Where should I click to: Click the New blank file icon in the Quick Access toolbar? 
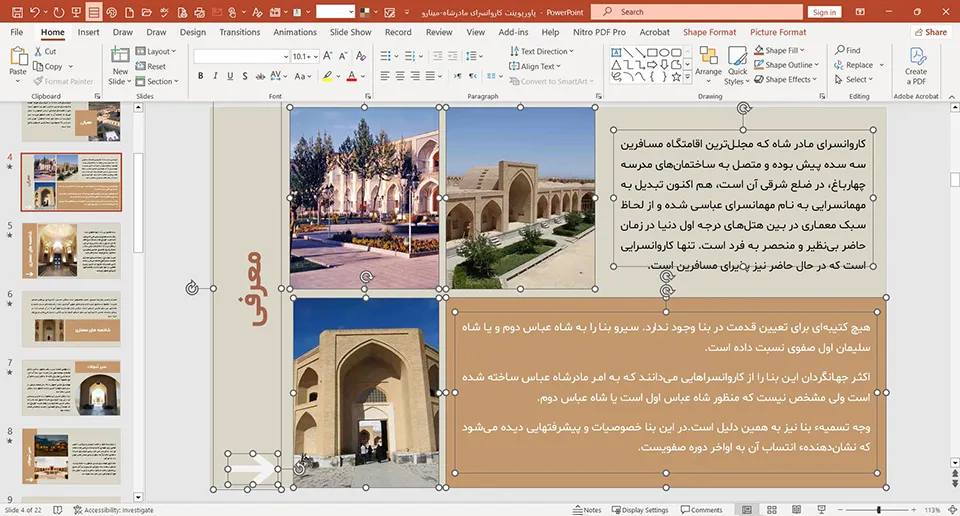click(x=129, y=12)
